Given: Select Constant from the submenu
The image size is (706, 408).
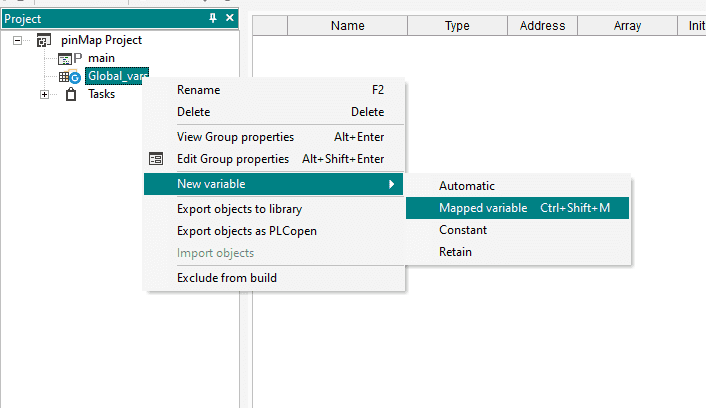Looking at the screenshot, I should (x=463, y=230).
